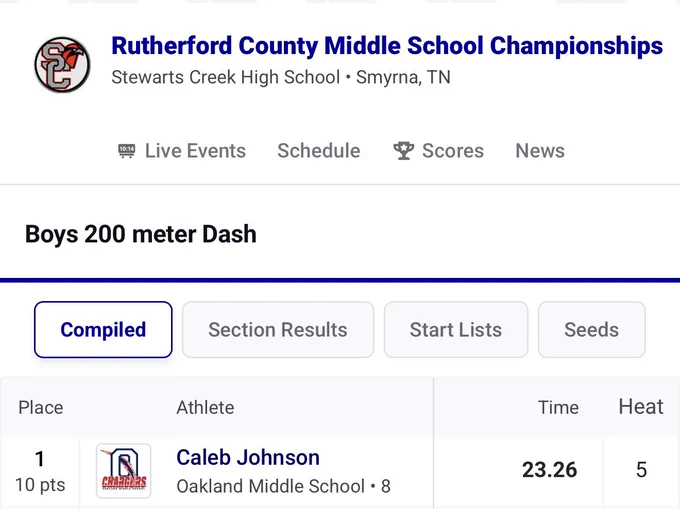This screenshot has height=509, width=680.
Task: Open the News menu item
Action: 540,151
